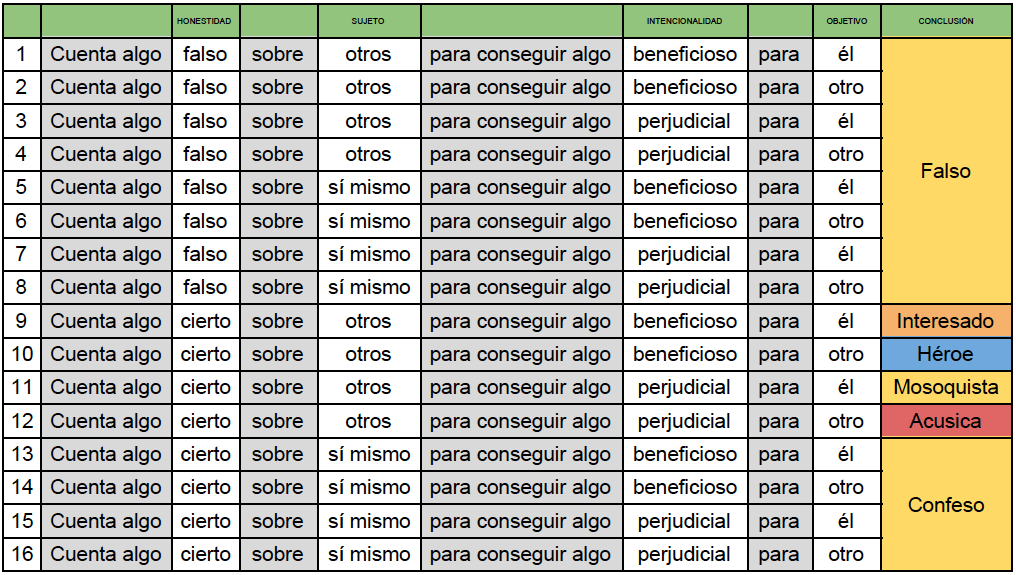
Task: Click the INTENCIONALIDAD column header
Action: [x=684, y=21]
